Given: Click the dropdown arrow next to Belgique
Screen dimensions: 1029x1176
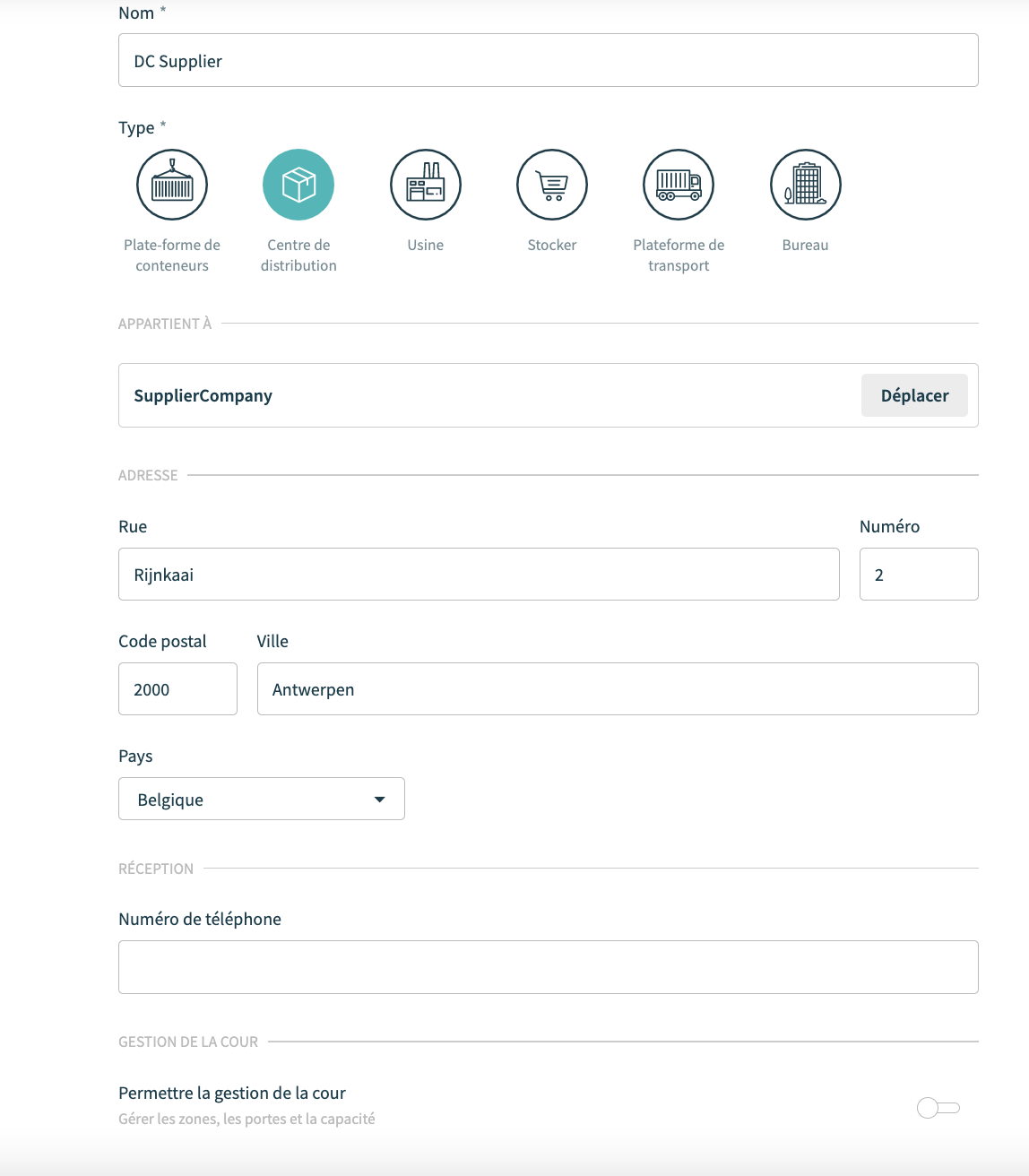Looking at the screenshot, I should click(380, 800).
